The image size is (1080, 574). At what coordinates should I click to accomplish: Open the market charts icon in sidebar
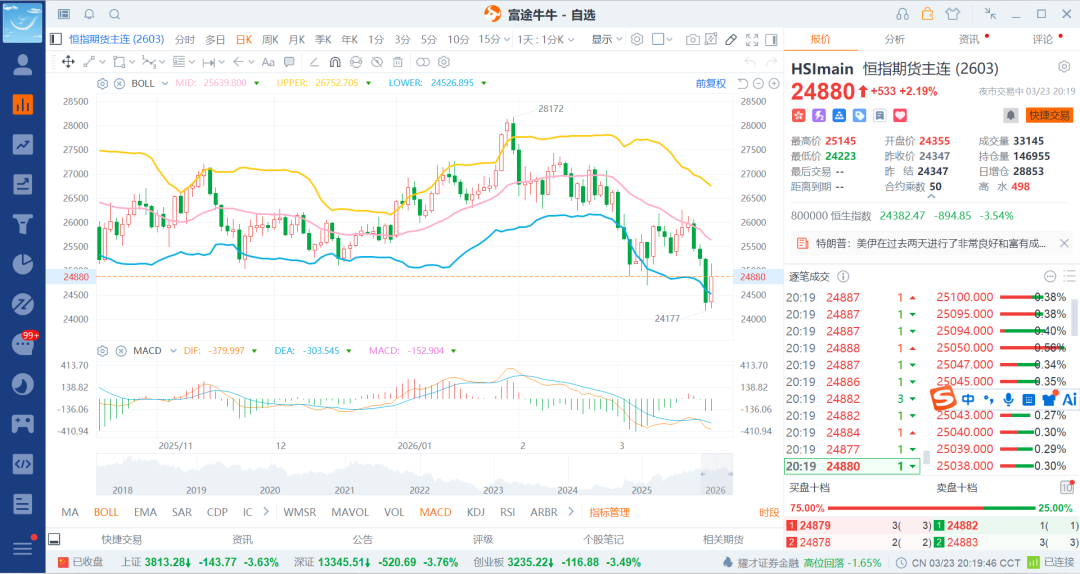point(22,104)
